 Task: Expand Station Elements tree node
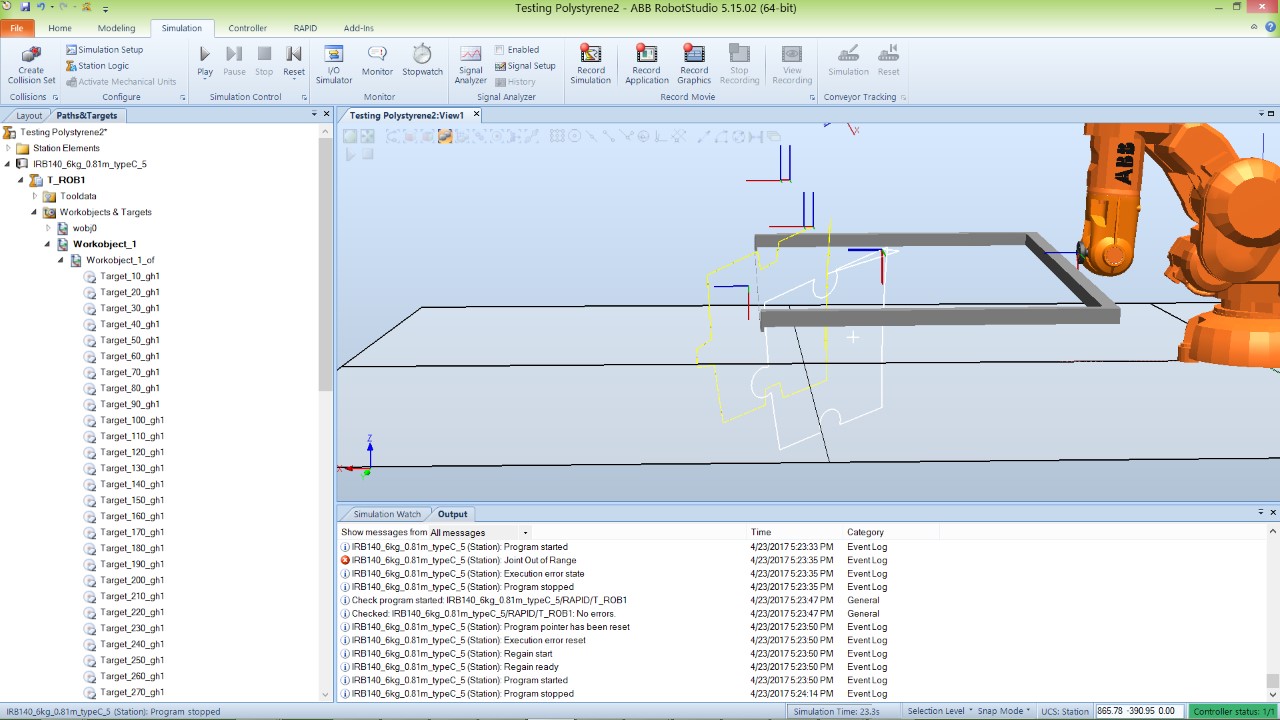8,148
